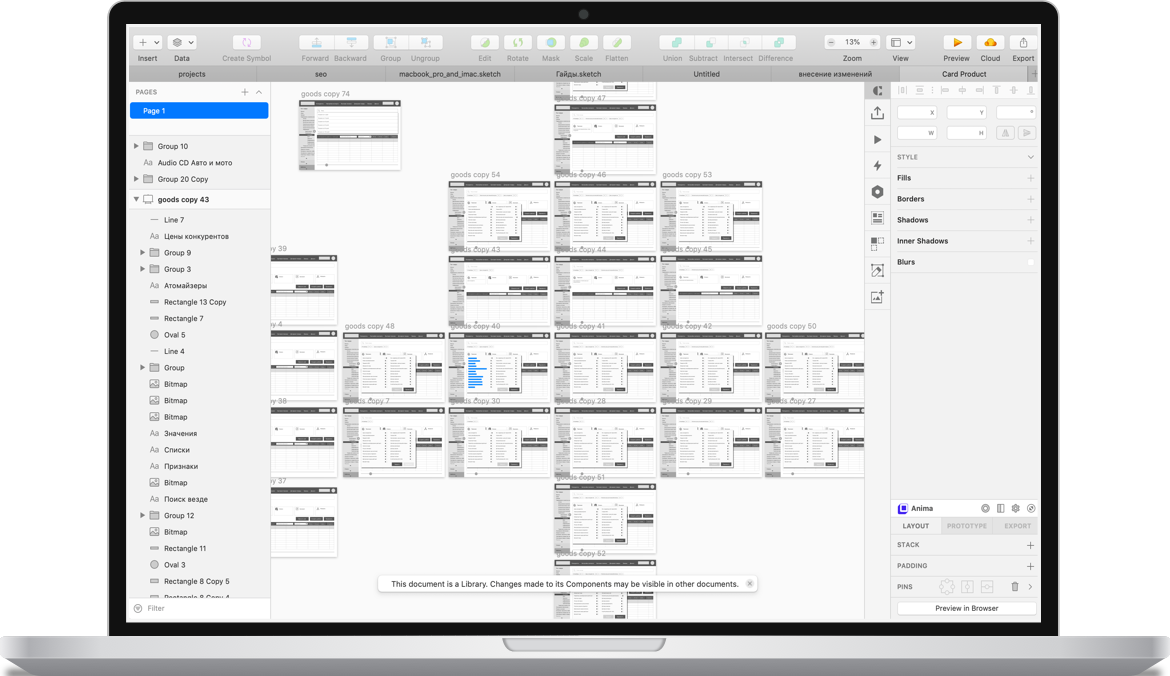The image size is (1170, 676).
Task: Add a new Shadow with plus
Action: click(1030, 220)
